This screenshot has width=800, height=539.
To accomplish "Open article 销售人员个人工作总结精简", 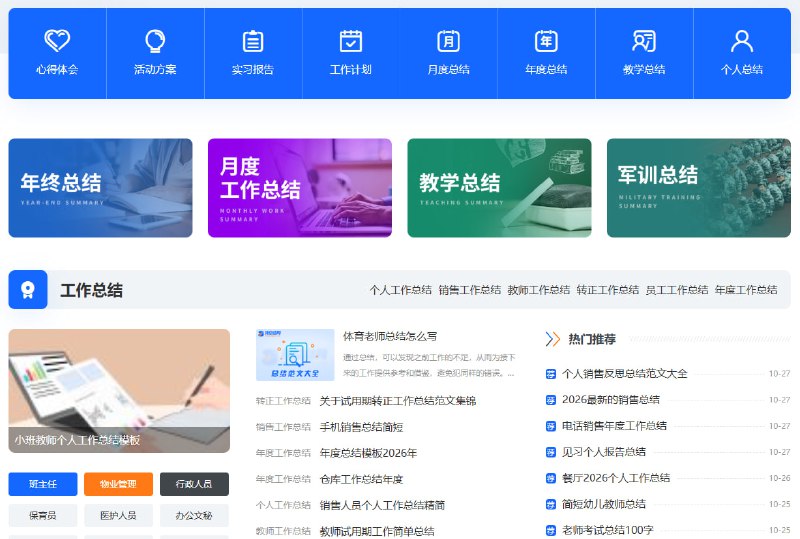I will pyautogui.click(x=382, y=505).
